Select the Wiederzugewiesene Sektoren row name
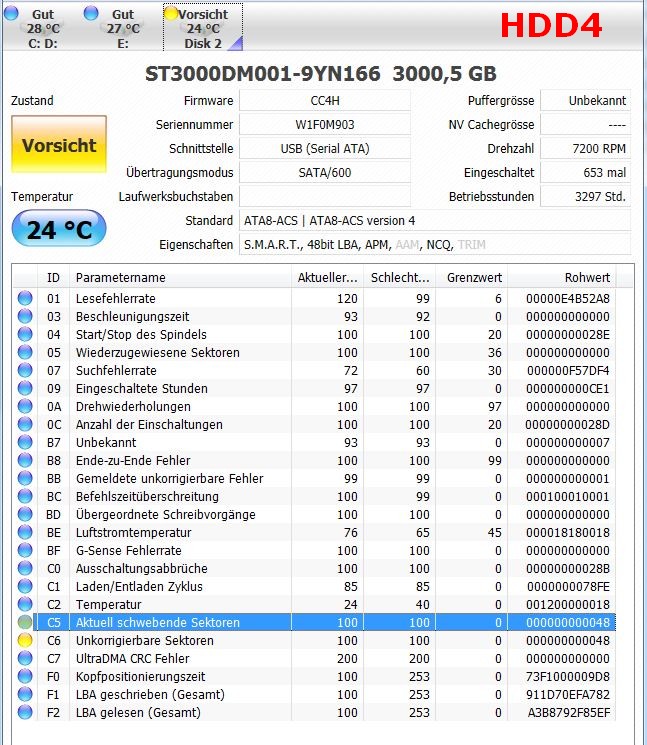Screen dimensions: 647x745 tap(158, 353)
